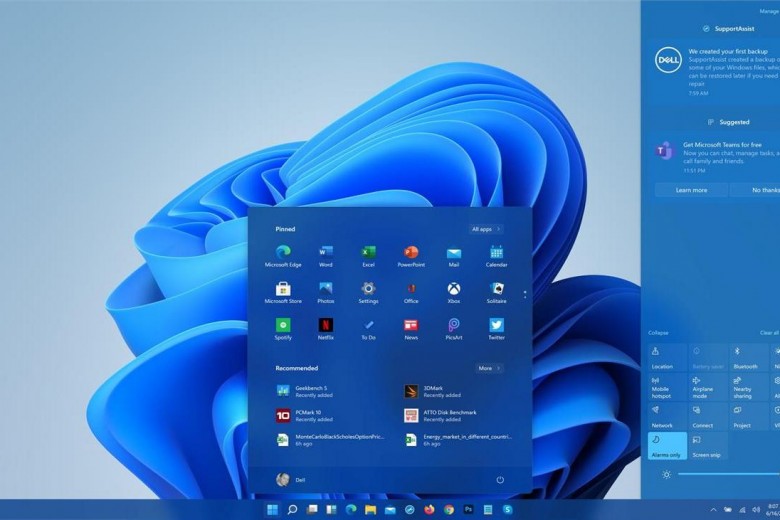Click Learn more on Teams suggestion

point(691,190)
